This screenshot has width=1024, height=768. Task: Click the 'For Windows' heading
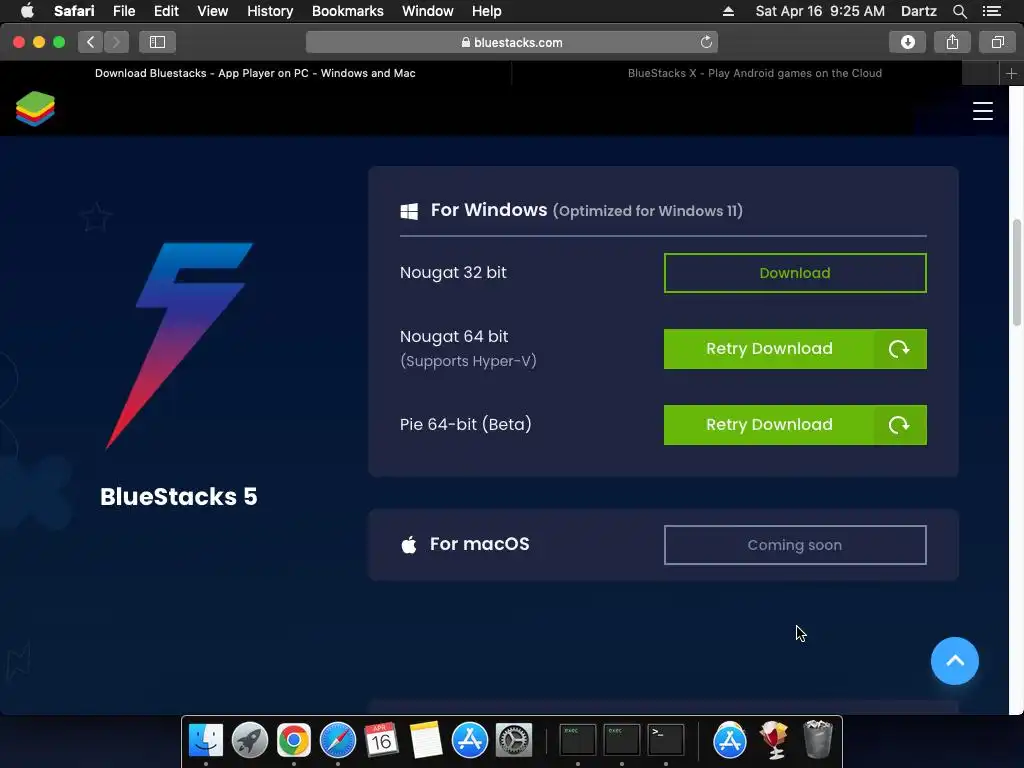tap(488, 210)
